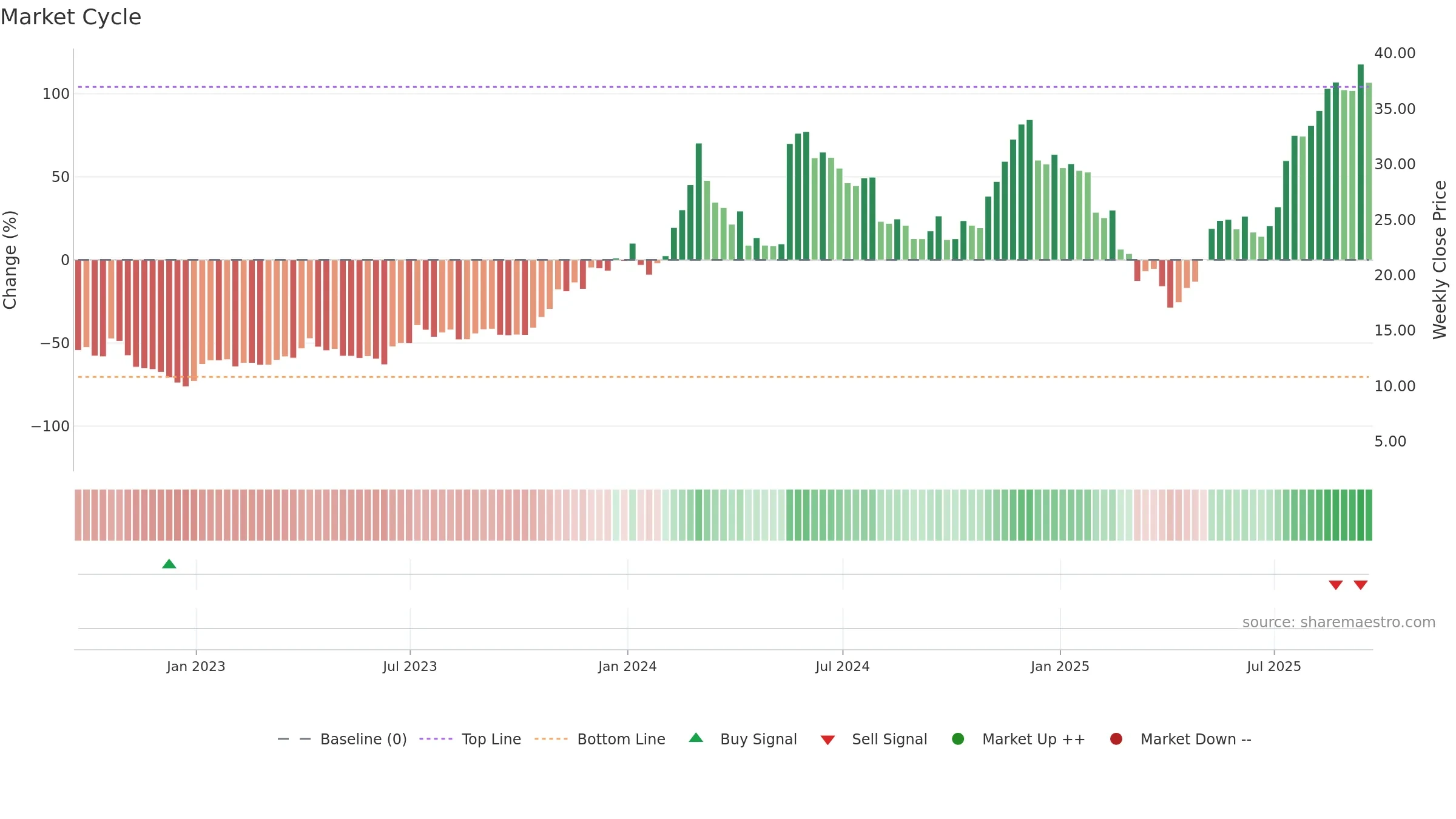
Task: Toggle the Buy Signal legend entry
Action: pos(743,739)
